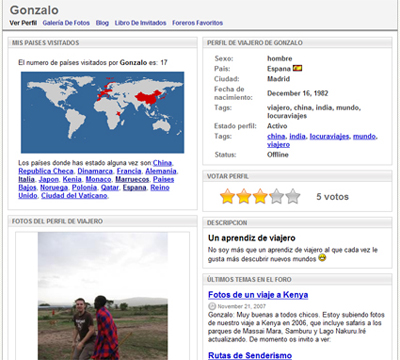Click the Polonia country link
Viewport: 400px width, 360px height.
pyautogui.click(x=84, y=188)
